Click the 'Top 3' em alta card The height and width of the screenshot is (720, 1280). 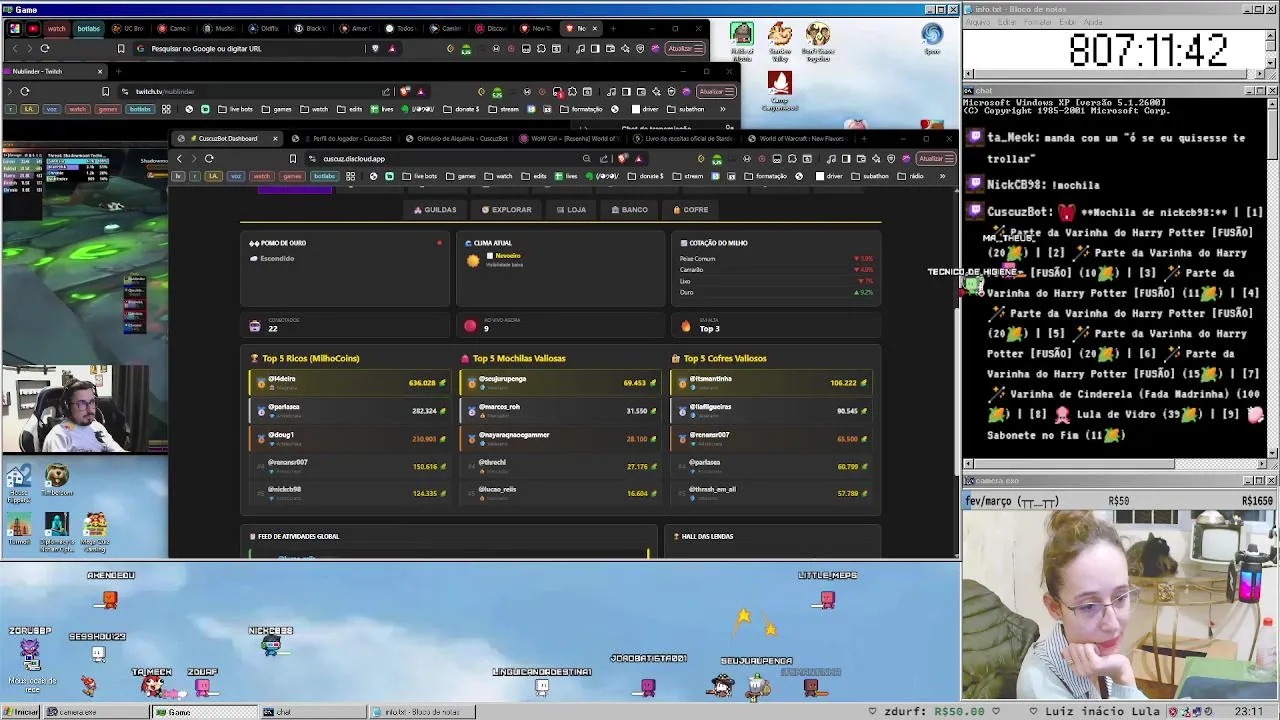(x=775, y=326)
